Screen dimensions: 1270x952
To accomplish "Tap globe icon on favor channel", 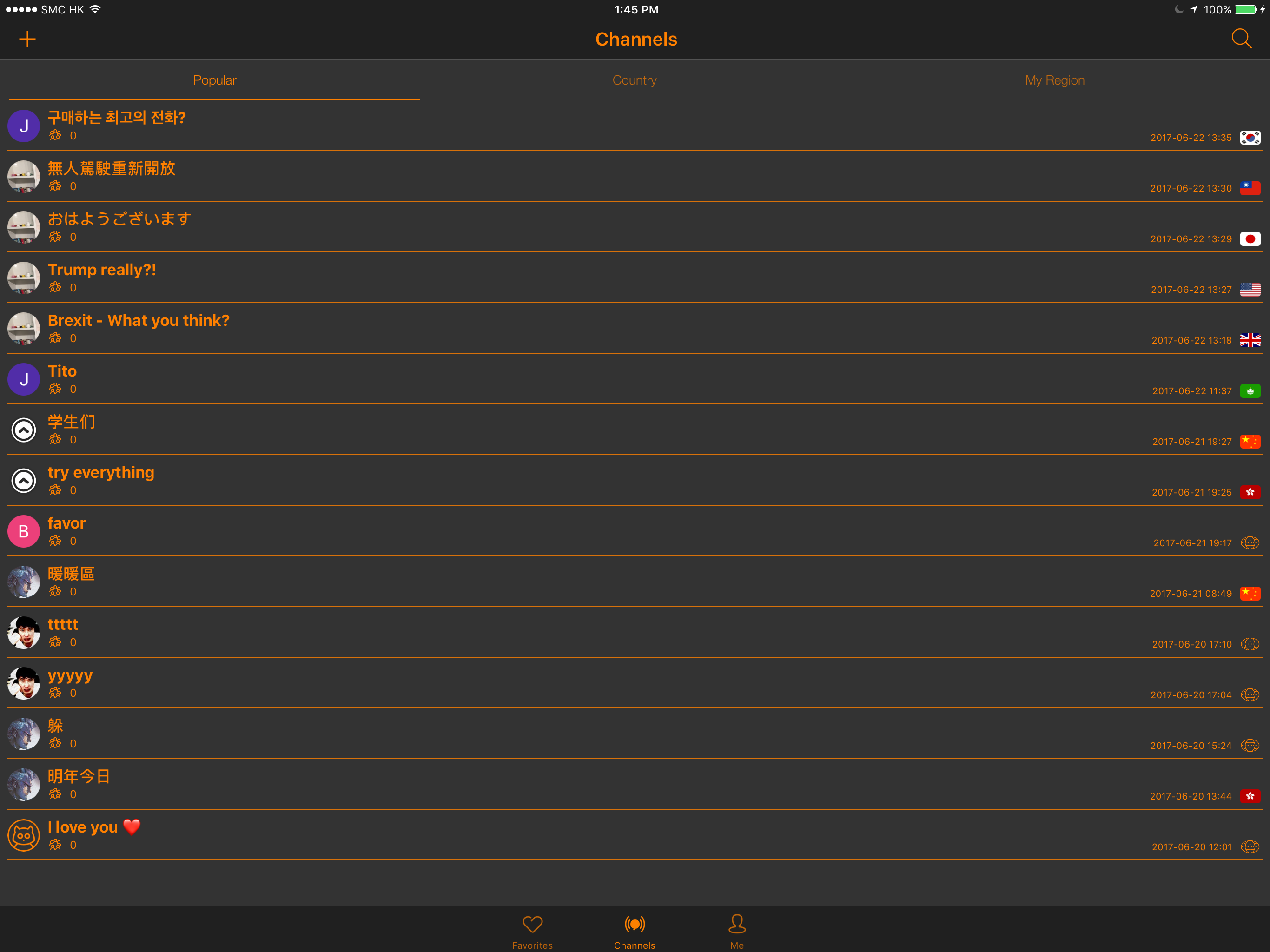I will pyautogui.click(x=1250, y=543).
